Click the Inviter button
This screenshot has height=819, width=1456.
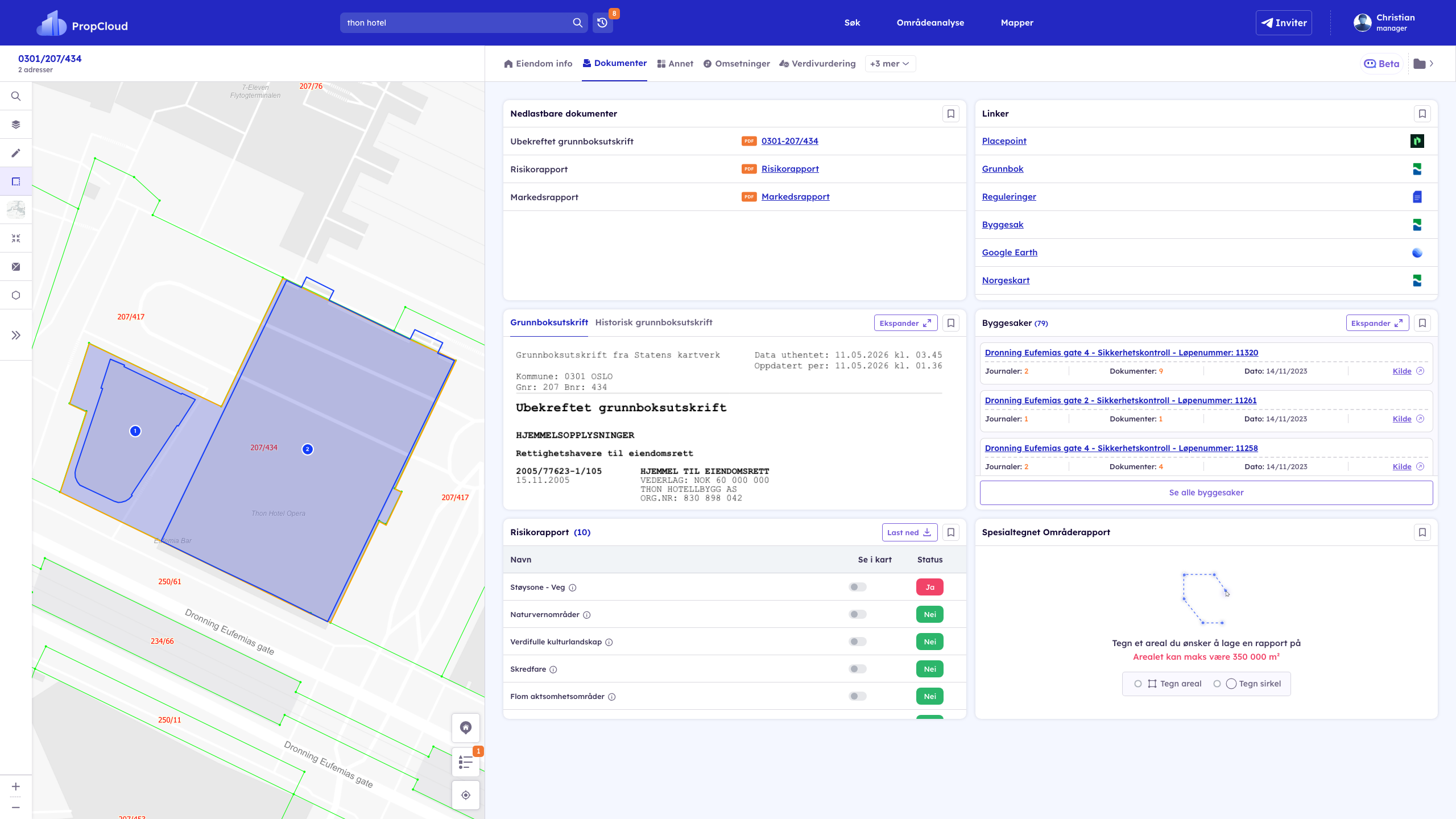pos(1284,23)
